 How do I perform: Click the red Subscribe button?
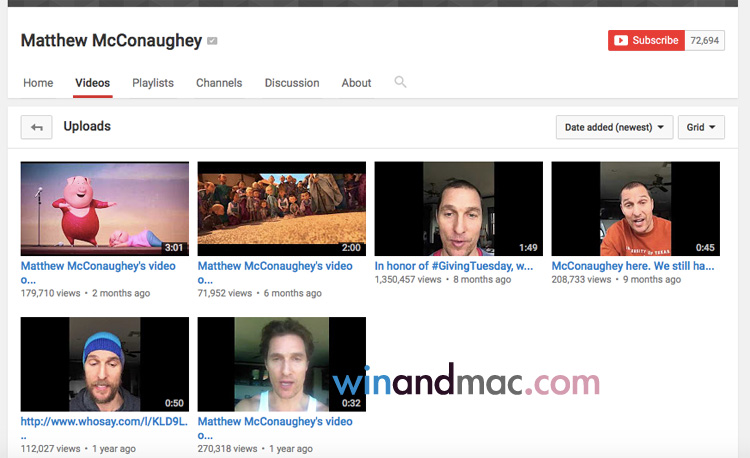tap(646, 40)
